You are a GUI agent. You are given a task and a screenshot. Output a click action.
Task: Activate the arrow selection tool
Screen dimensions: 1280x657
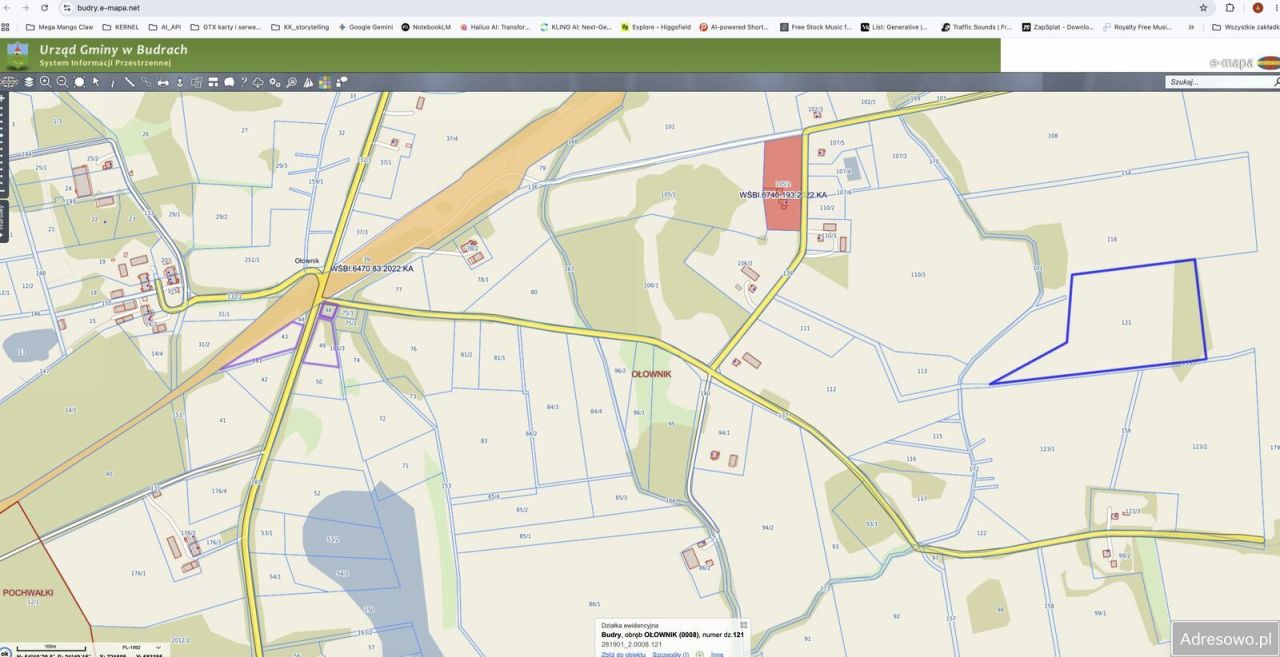coord(96,82)
